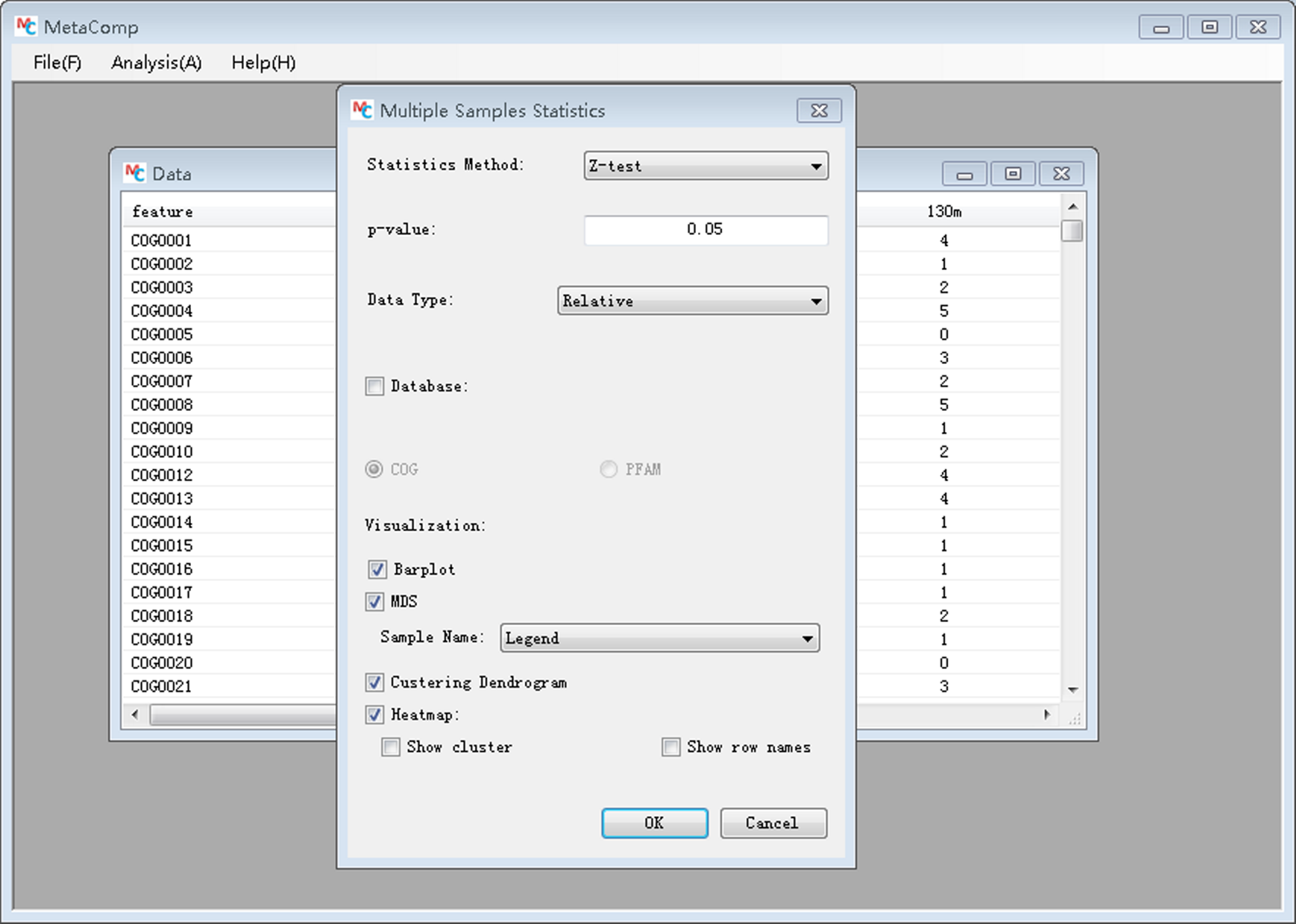Viewport: 1296px width, 924px height.
Task: Toggle the Show cluster checkbox
Action: pos(391,747)
